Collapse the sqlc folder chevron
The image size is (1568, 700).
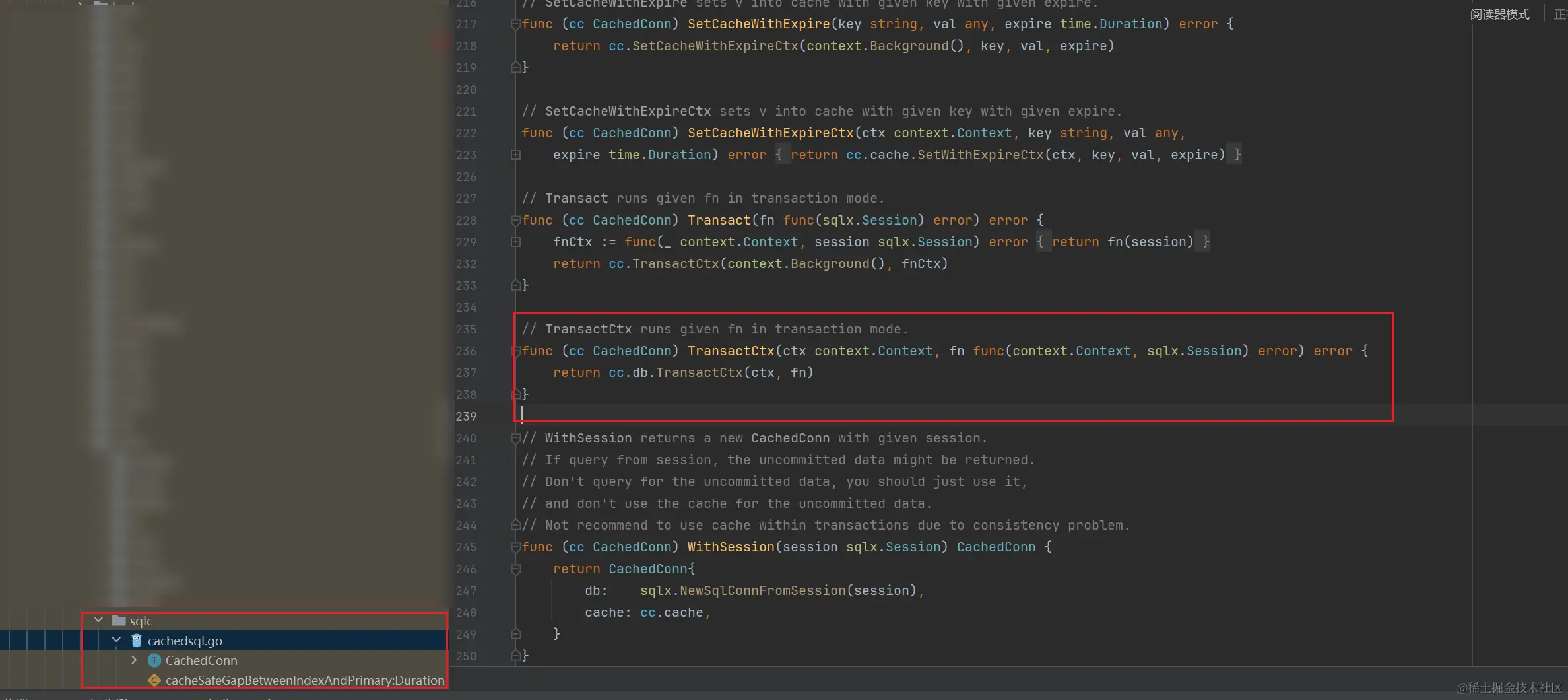click(98, 620)
